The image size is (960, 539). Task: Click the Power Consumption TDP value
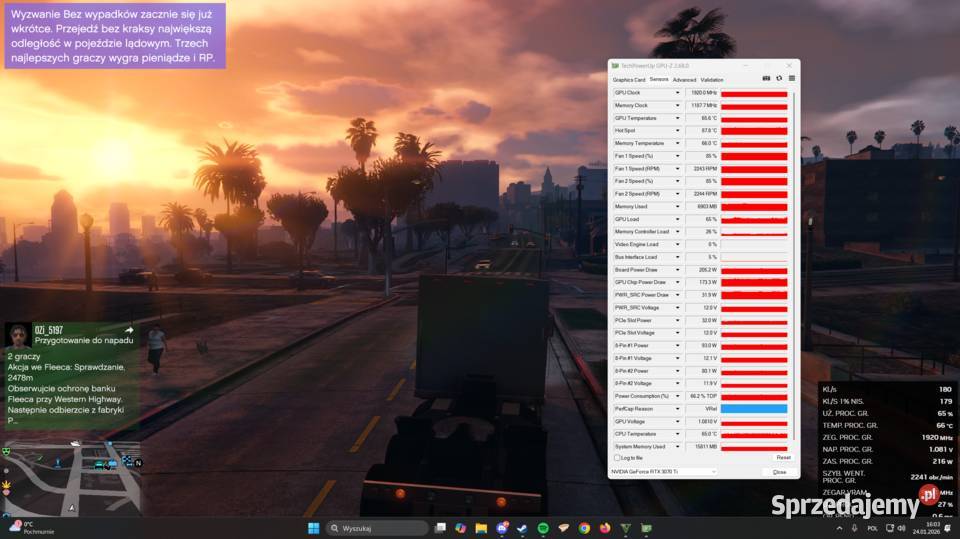pos(702,396)
